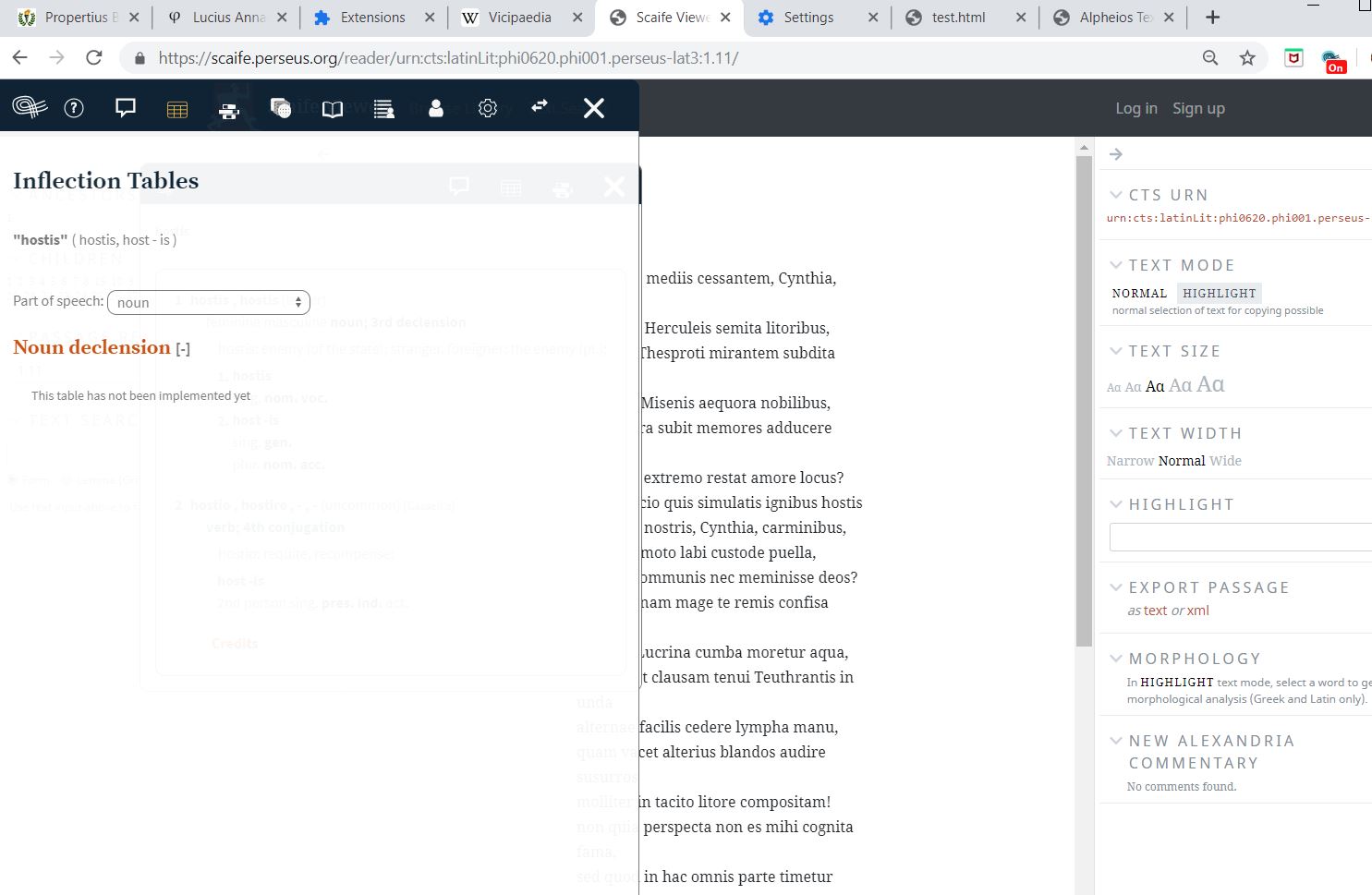Click the swap-arrows icon in the Alpheios toolbar
This screenshot has height=895, width=1372.
(x=539, y=107)
